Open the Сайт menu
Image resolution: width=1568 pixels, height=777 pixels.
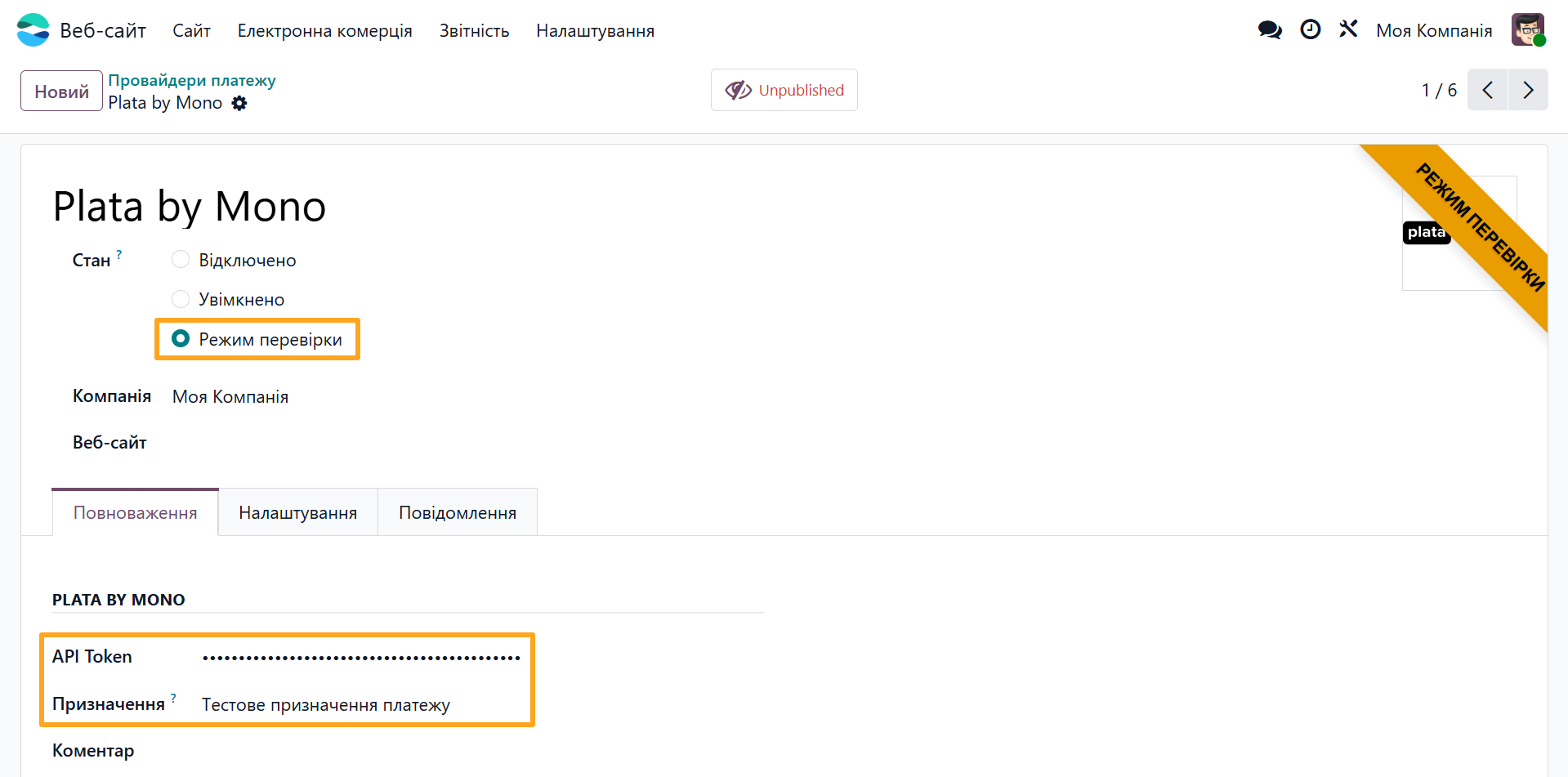pos(191,30)
